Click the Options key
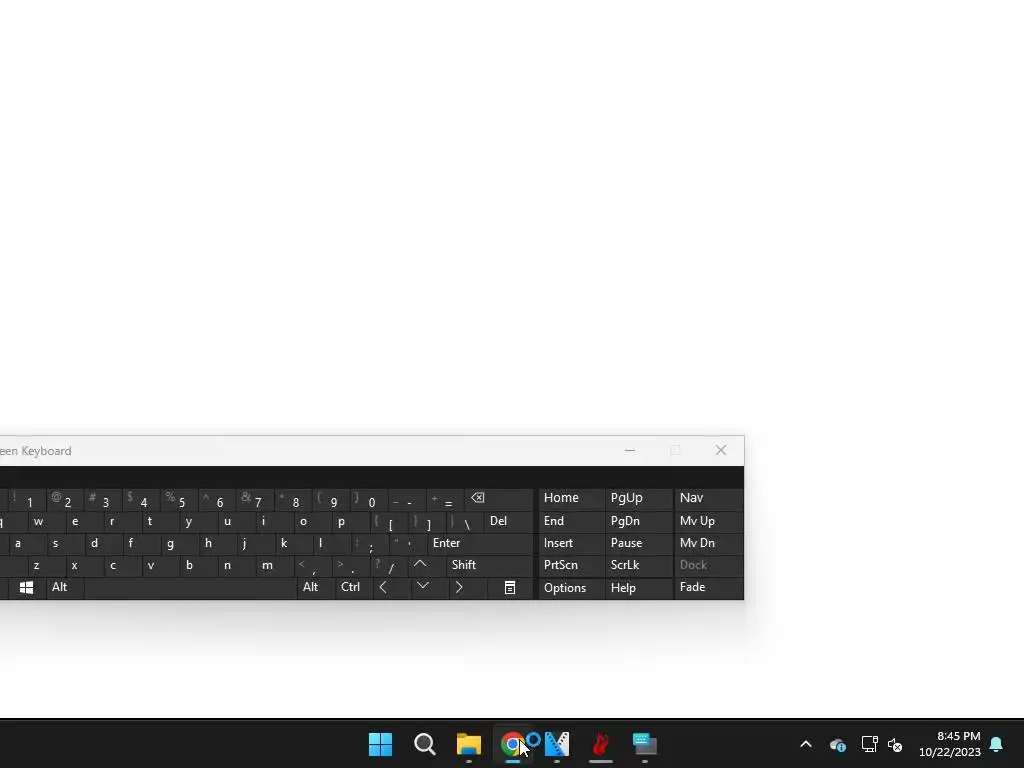This screenshot has height=768, width=1024. [571, 588]
